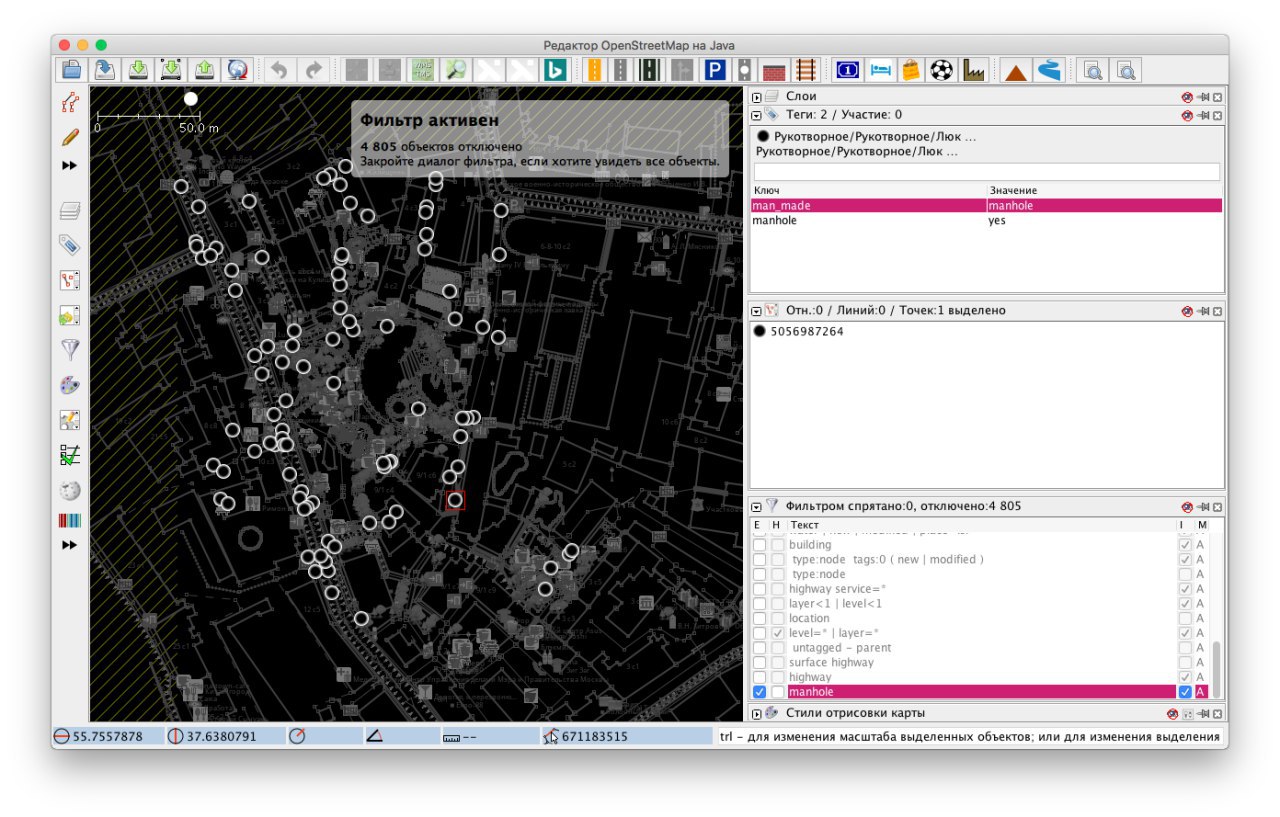The image size is (1280, 817).
Task: Choose the shopping bag preset icon
Action: pyautogui.click(x=911, y=70)
